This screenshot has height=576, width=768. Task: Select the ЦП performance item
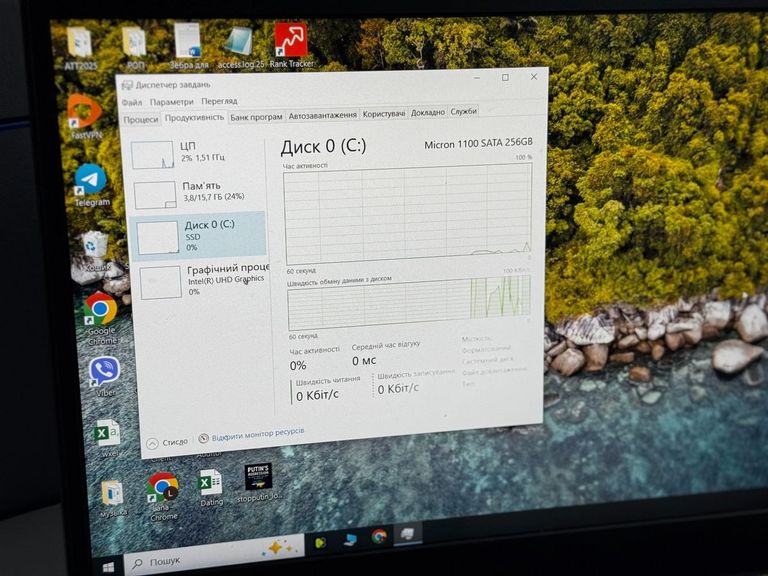coord(196,153)
